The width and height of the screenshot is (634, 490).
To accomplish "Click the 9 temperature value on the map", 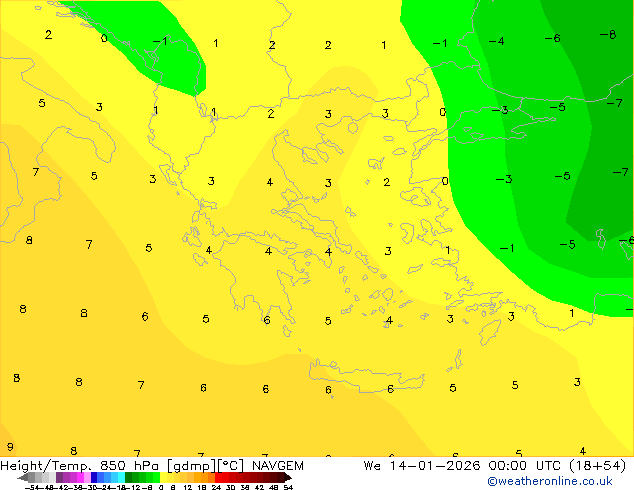I will tap(10, 447).
